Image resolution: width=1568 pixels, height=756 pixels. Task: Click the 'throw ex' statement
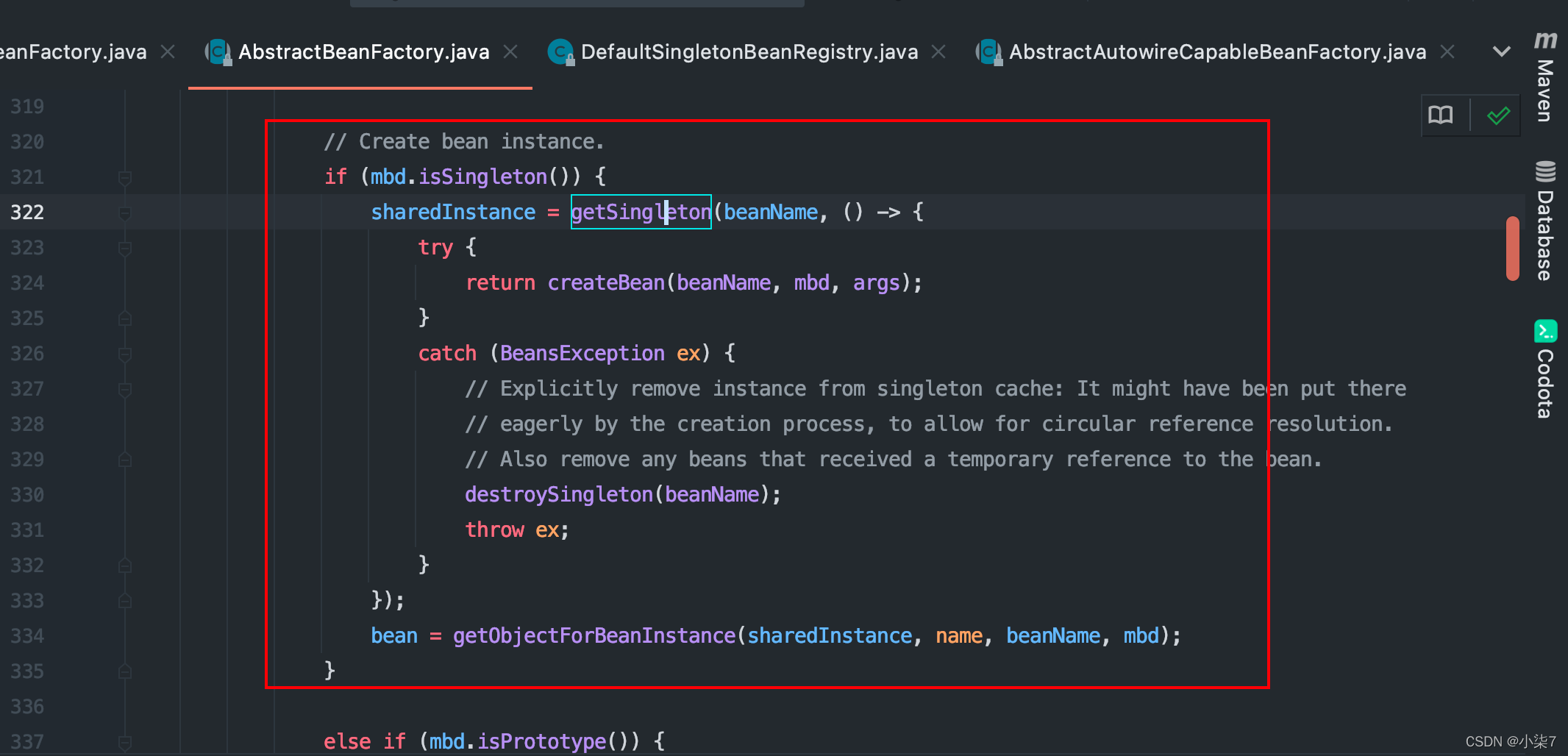coord(517,530)
